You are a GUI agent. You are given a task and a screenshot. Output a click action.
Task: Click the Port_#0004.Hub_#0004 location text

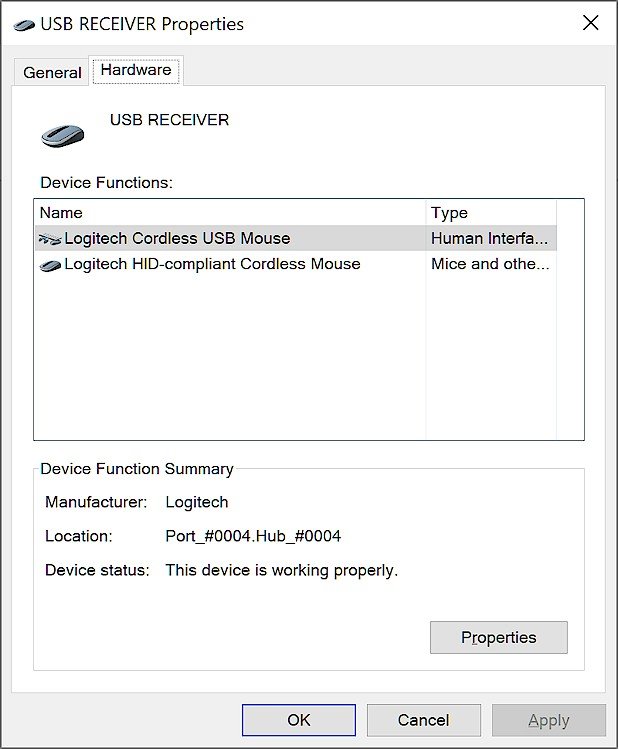click(253, 536)
